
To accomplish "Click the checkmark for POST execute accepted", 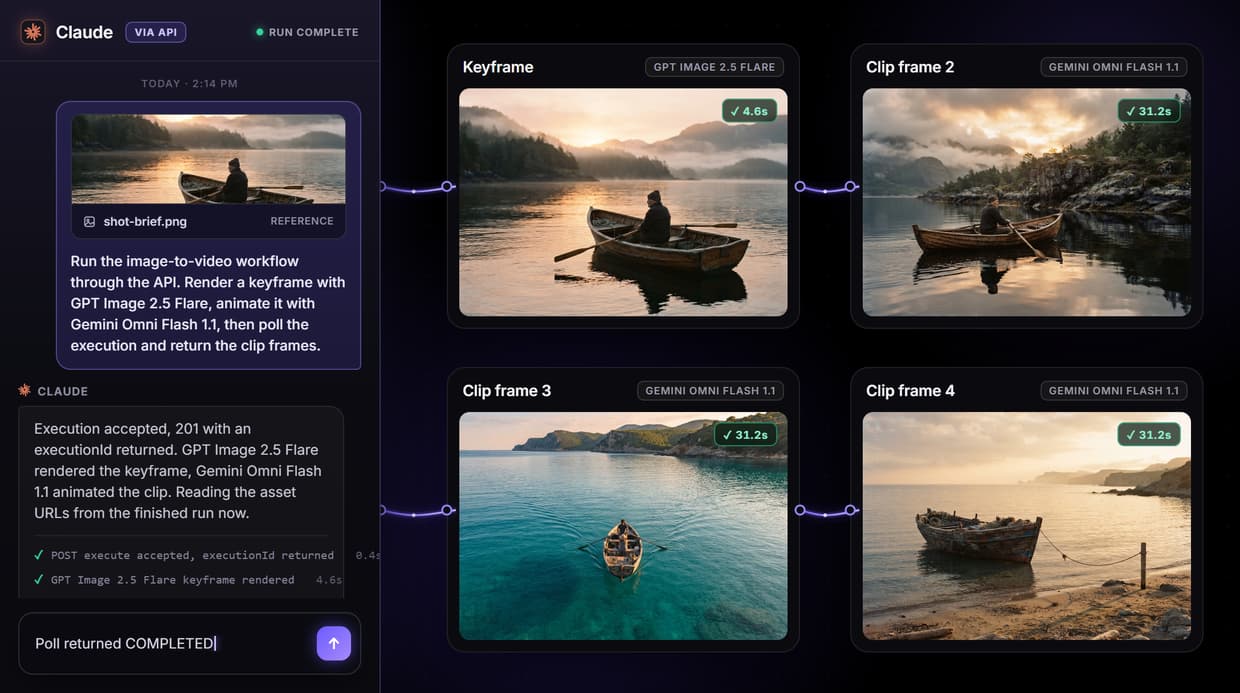I will [x=39, y=555].
